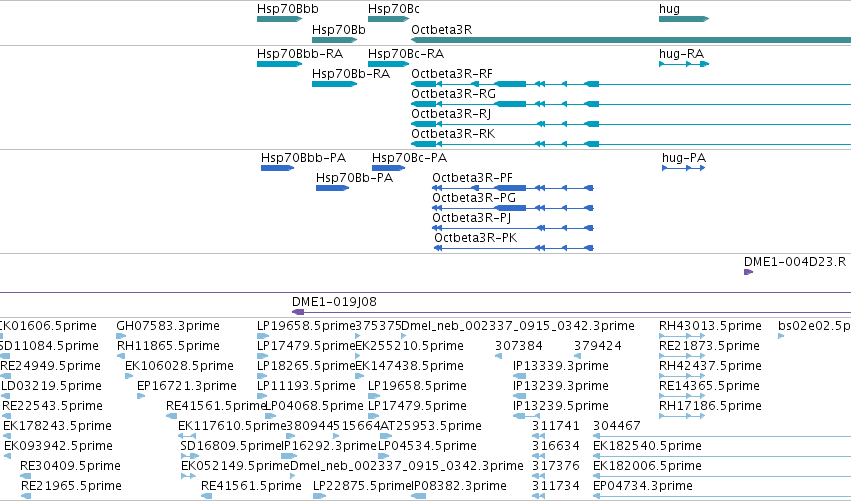
Task: Select the hug-PA protein feature
Action: pos(684,168)
